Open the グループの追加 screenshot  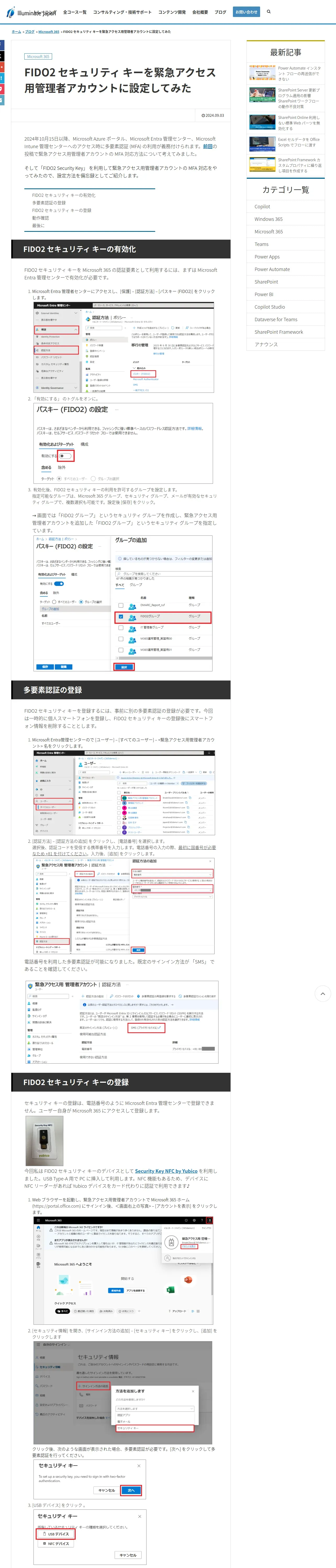[x=123, y=603]
